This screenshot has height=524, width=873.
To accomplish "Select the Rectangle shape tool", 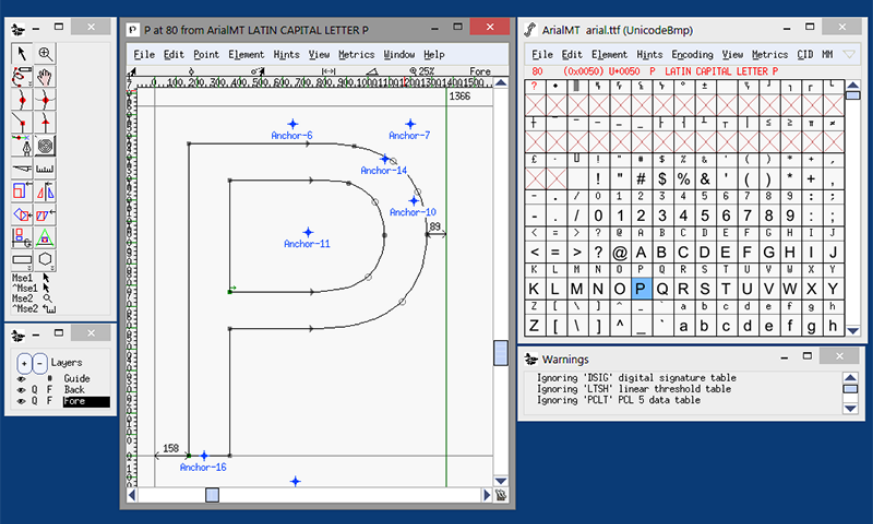I will (x=22, y=260).
